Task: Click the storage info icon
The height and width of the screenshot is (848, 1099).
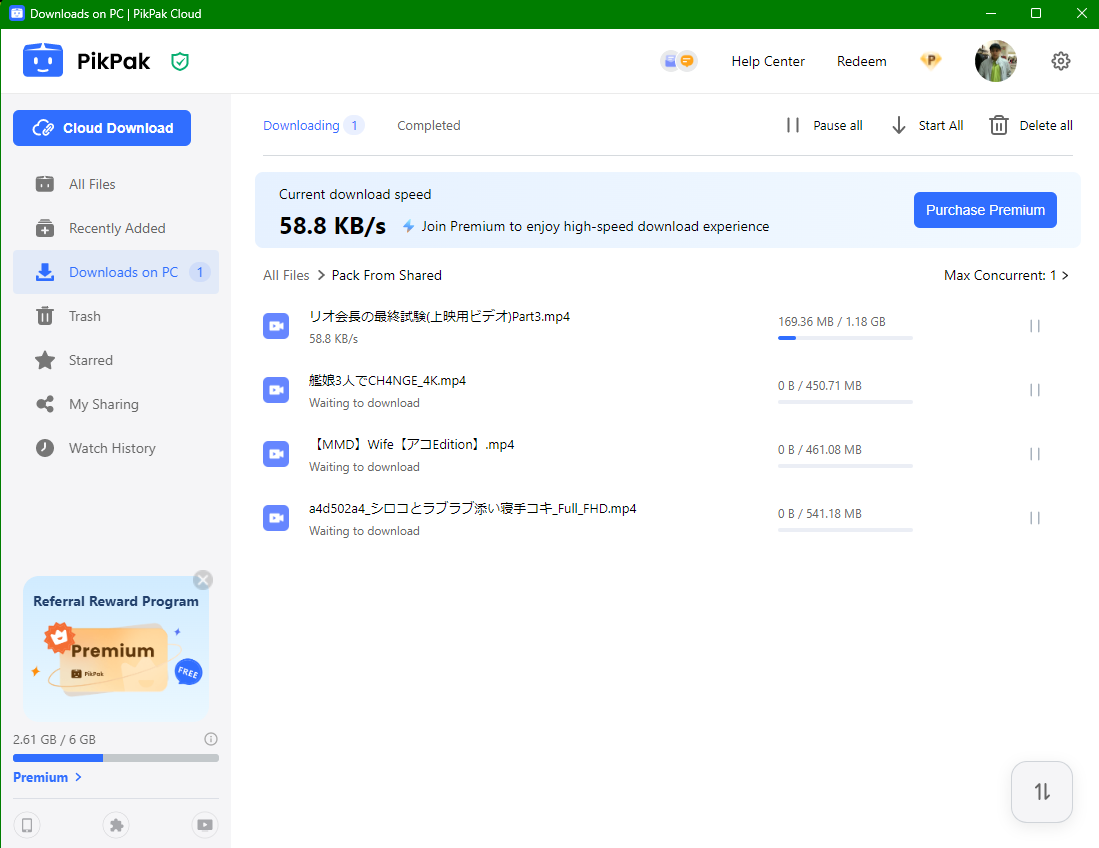Action: (x=211, y=740)
